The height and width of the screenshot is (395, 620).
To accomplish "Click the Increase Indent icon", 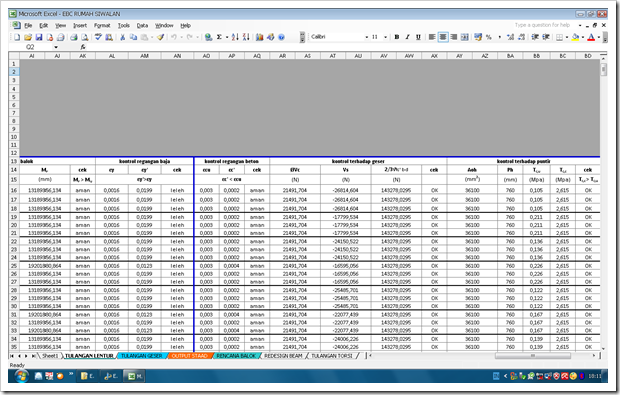I will 546,37.
